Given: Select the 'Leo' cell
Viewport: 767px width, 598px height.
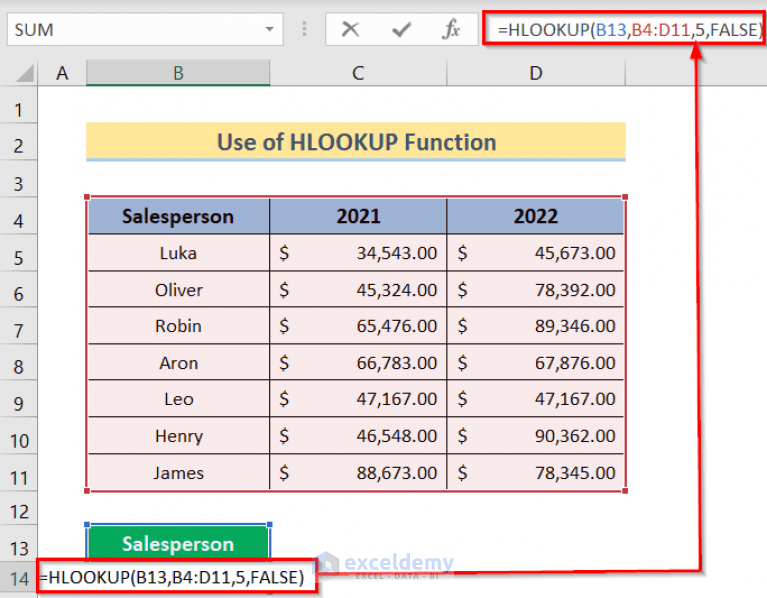Looking at the screenshot, I should pyautogui.click(x=178, y=399).
